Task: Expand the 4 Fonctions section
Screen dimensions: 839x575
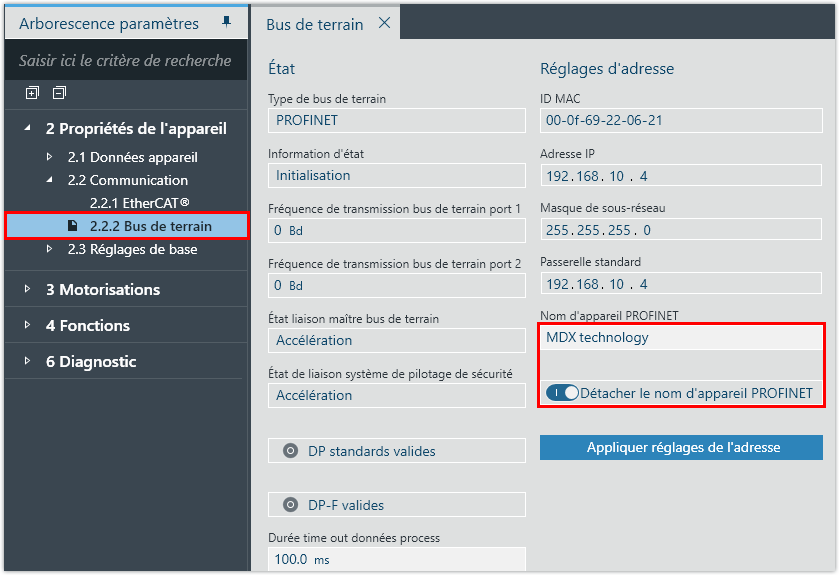Action: tap(27, 325)
